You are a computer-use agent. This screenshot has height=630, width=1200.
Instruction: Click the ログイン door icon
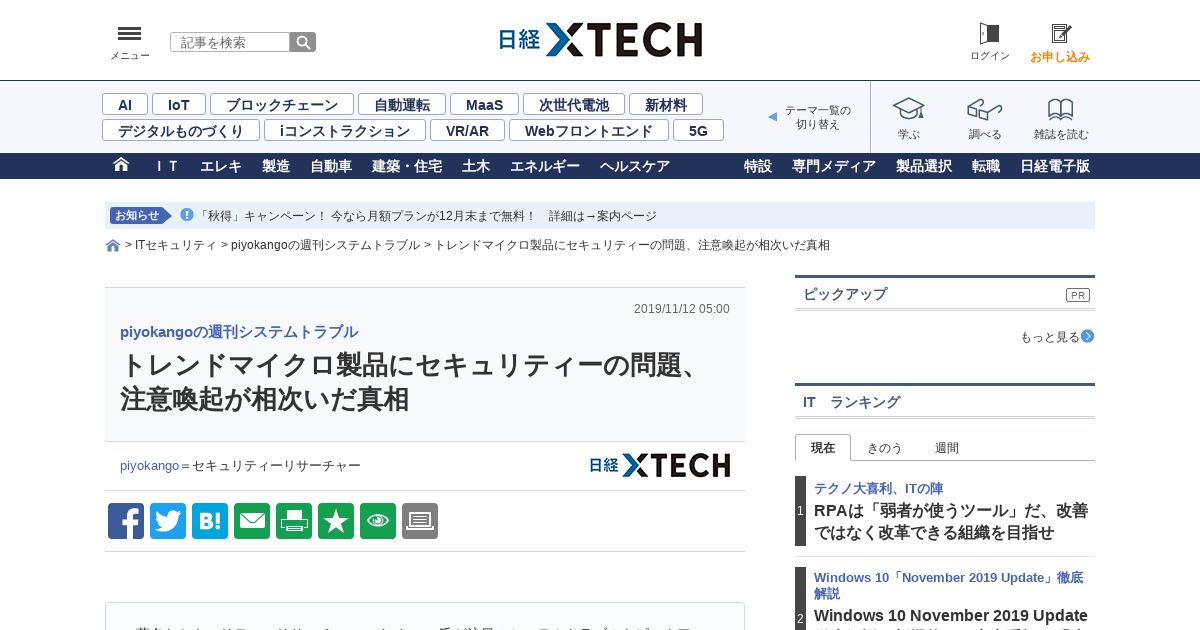(989, 34)
